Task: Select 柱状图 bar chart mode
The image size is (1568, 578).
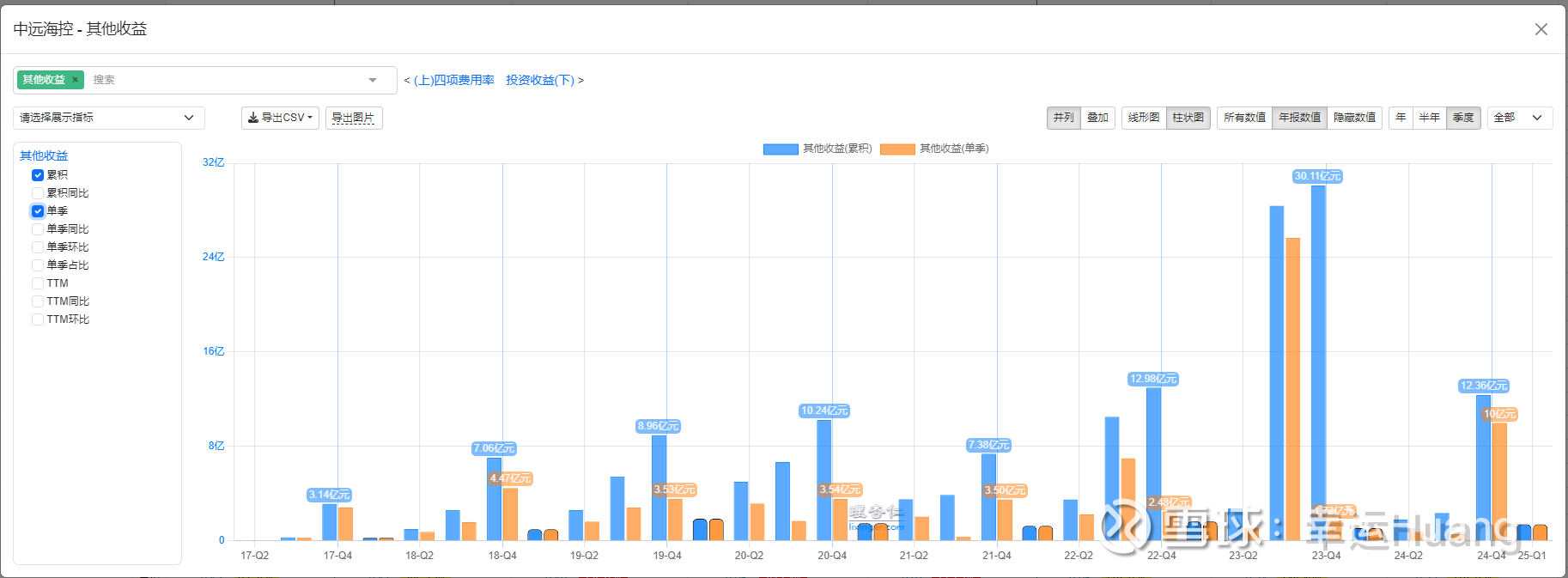Action: (1188, 118)
